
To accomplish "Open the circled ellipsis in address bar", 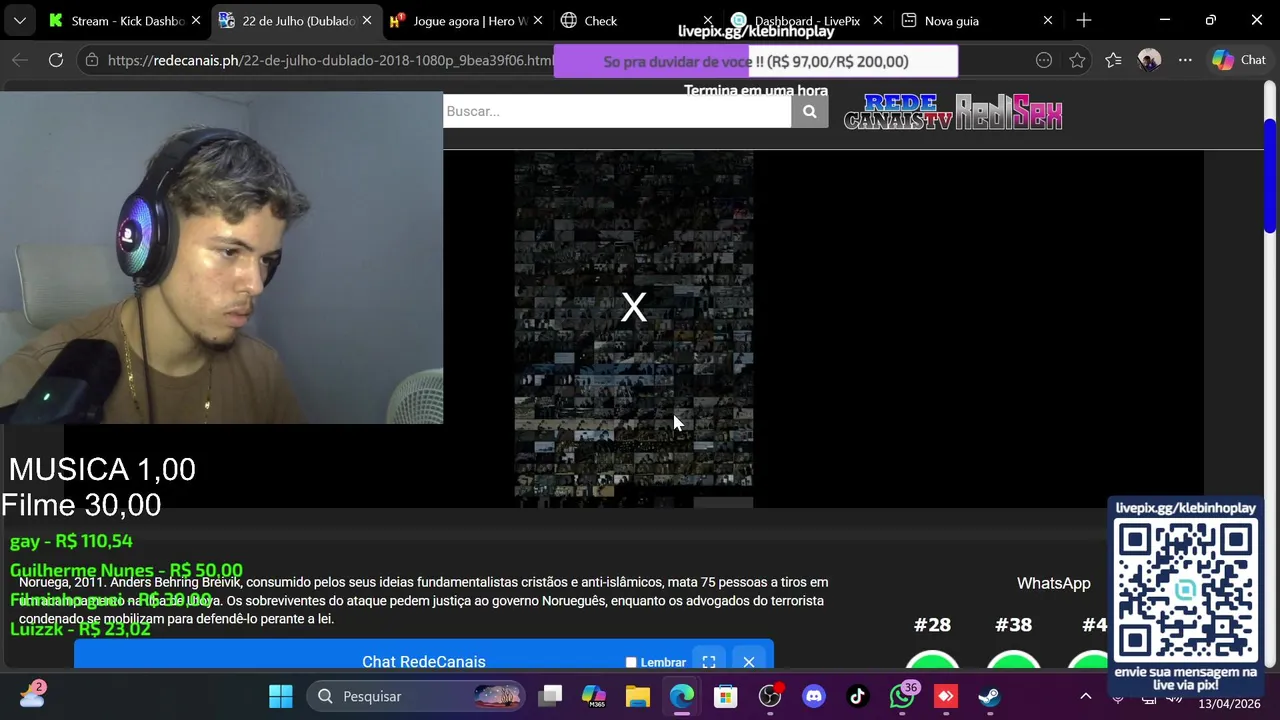I will tap(1044, 60).
